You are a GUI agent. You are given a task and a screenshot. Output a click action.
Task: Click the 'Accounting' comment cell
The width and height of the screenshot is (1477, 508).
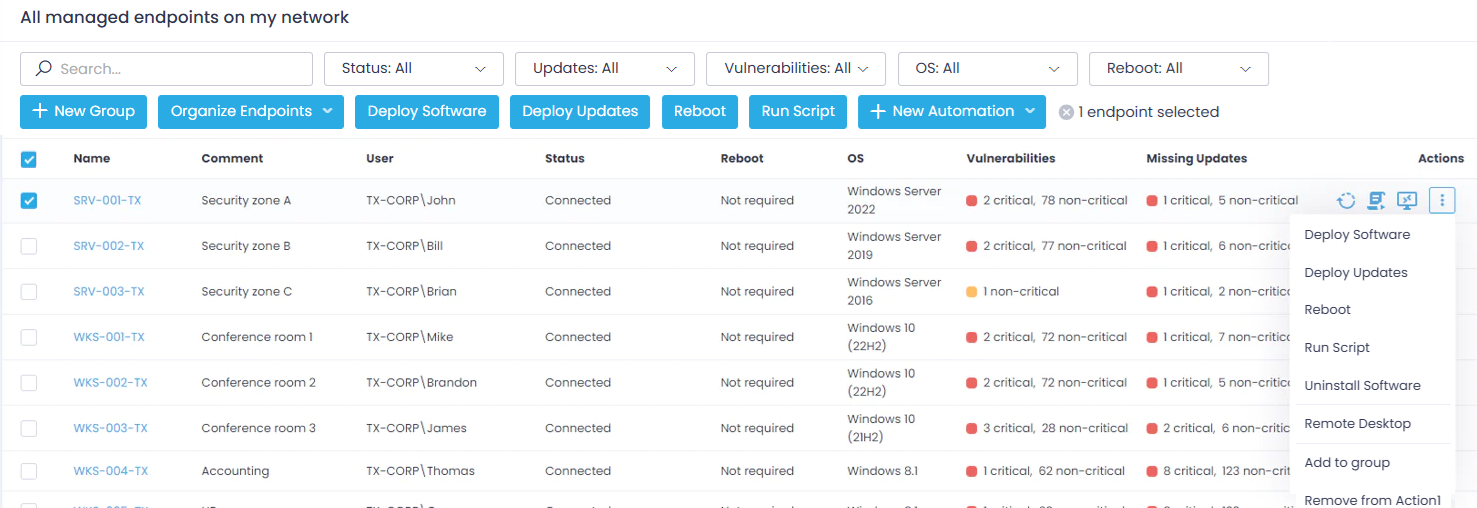point(235,471)
